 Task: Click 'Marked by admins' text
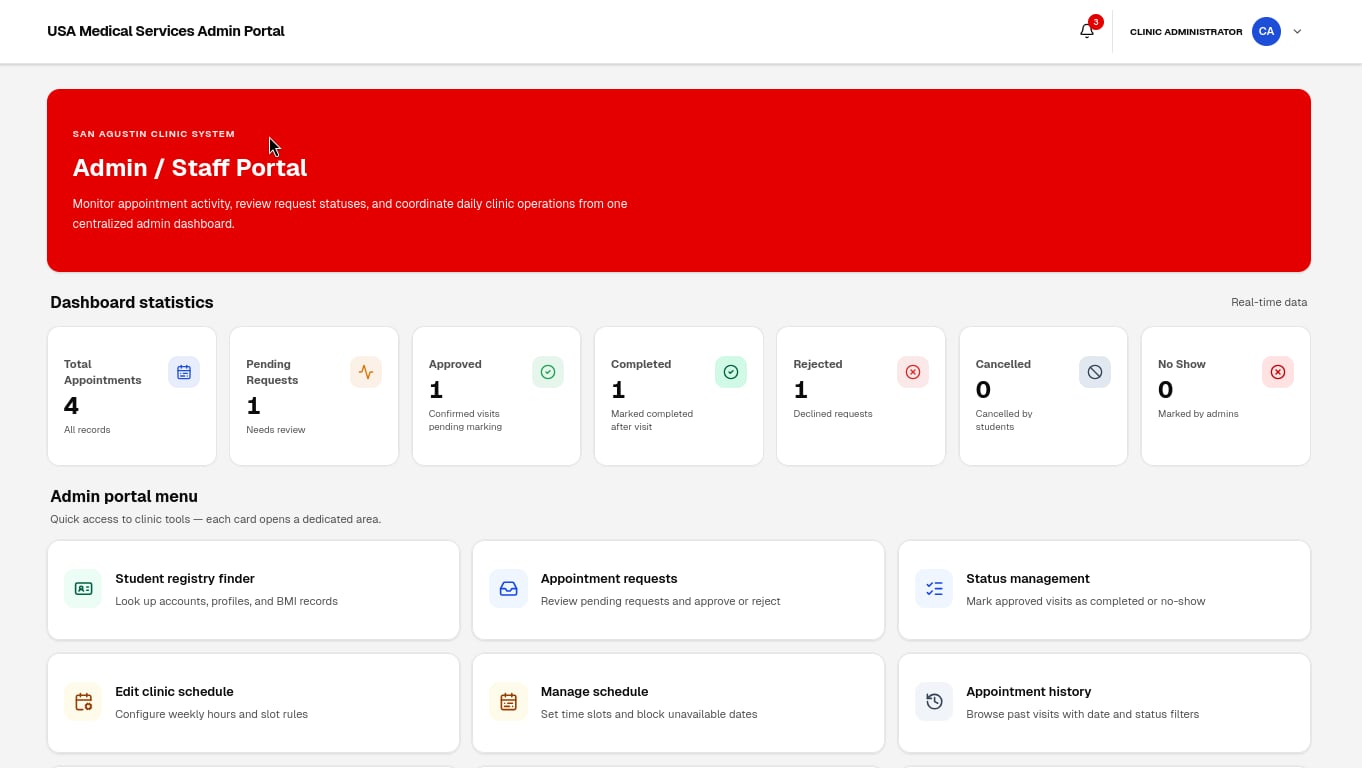(1198, 414)
